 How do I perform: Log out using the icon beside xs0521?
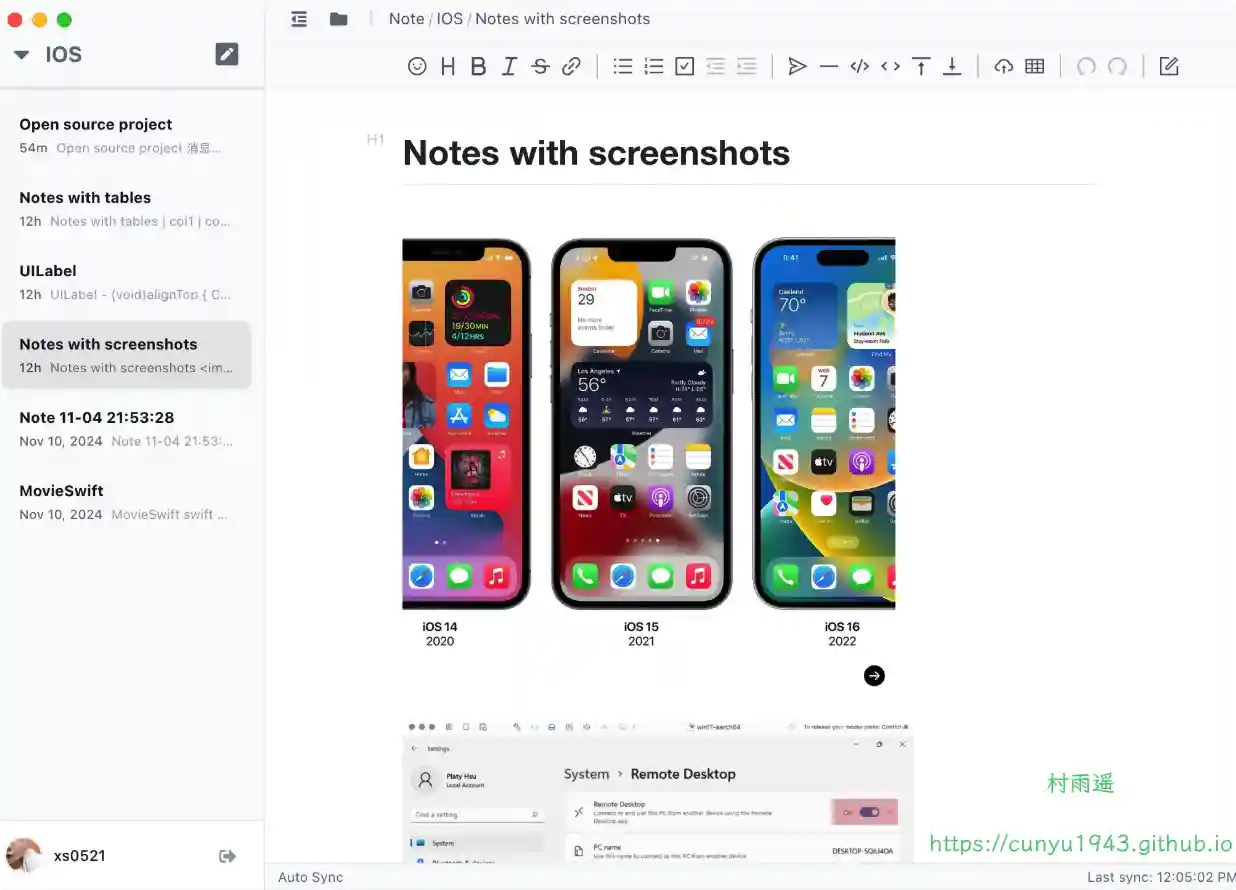tap(227, 856)
